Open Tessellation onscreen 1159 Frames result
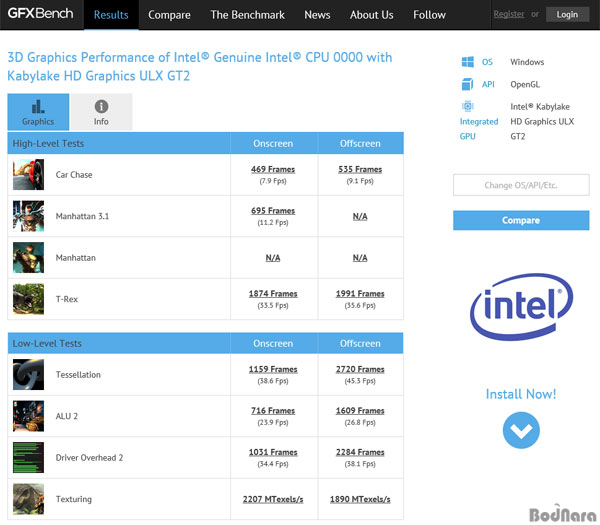This screenshot has height=525, width=600. click(273, 369)
